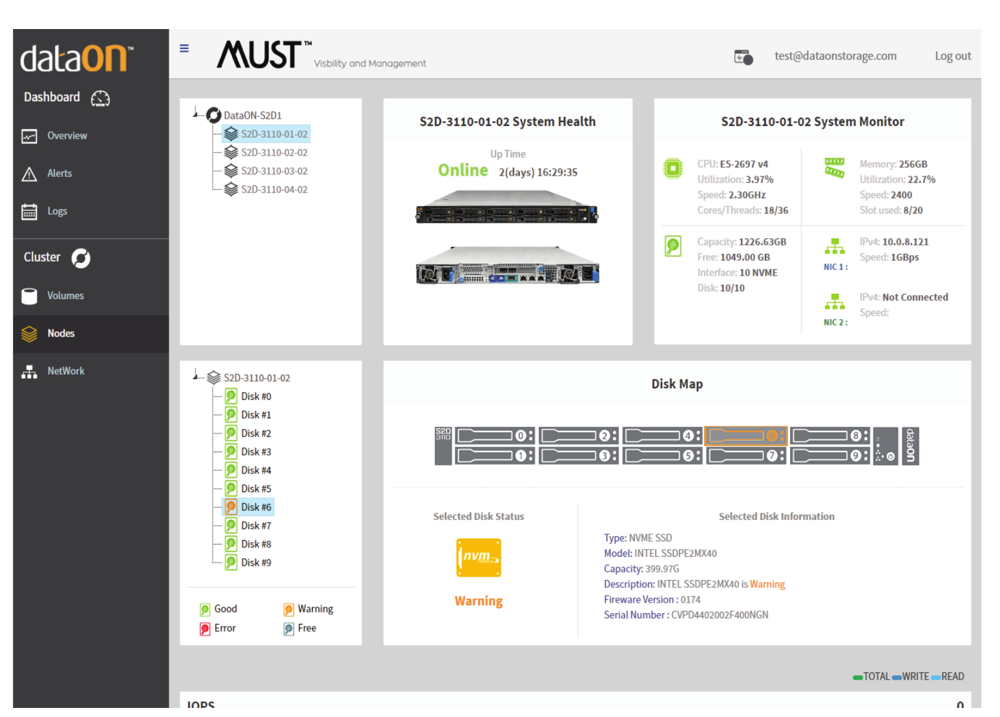This screenshot has height=717, width=1000.
Task: Click the Good legend disk icon
Action: click(x=205, y=610)
